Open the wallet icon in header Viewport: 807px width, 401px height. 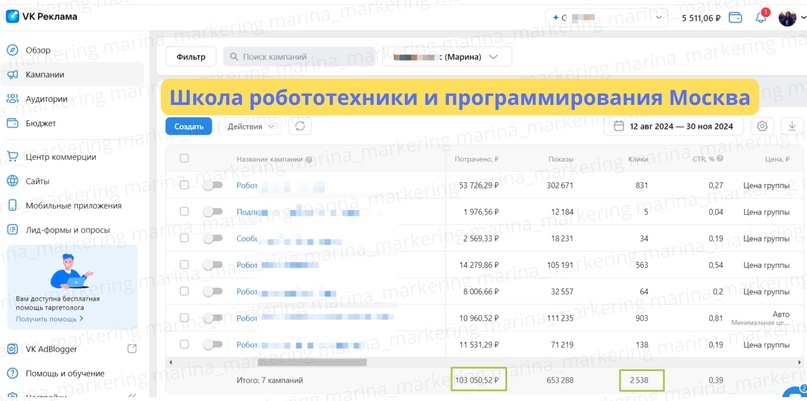click(x=736, y=18)
